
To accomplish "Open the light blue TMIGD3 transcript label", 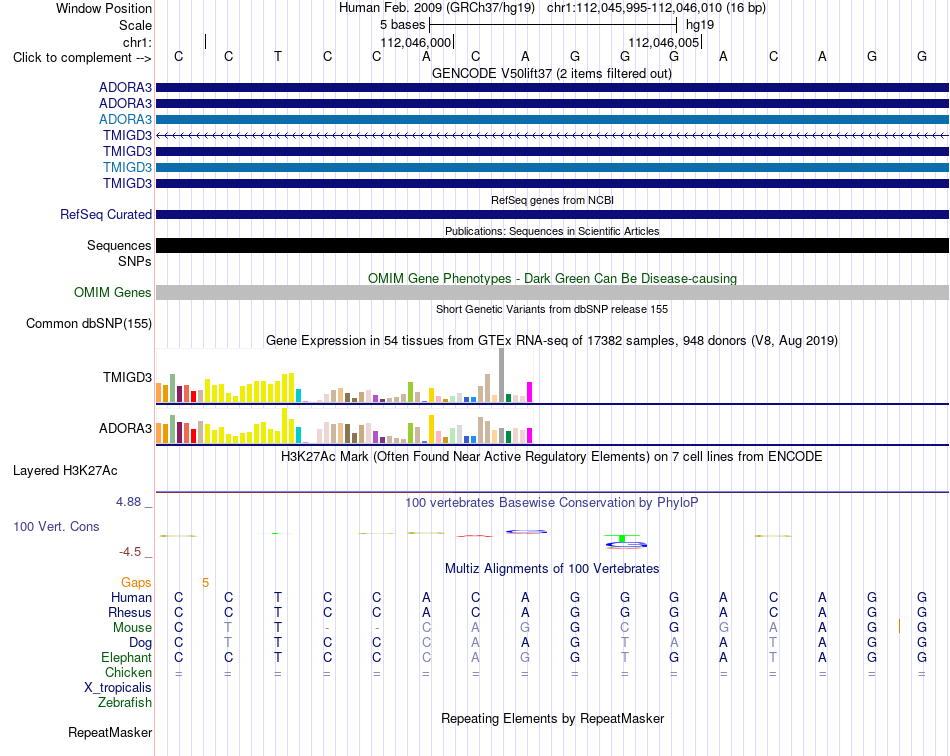I will (x=127, y=167).
